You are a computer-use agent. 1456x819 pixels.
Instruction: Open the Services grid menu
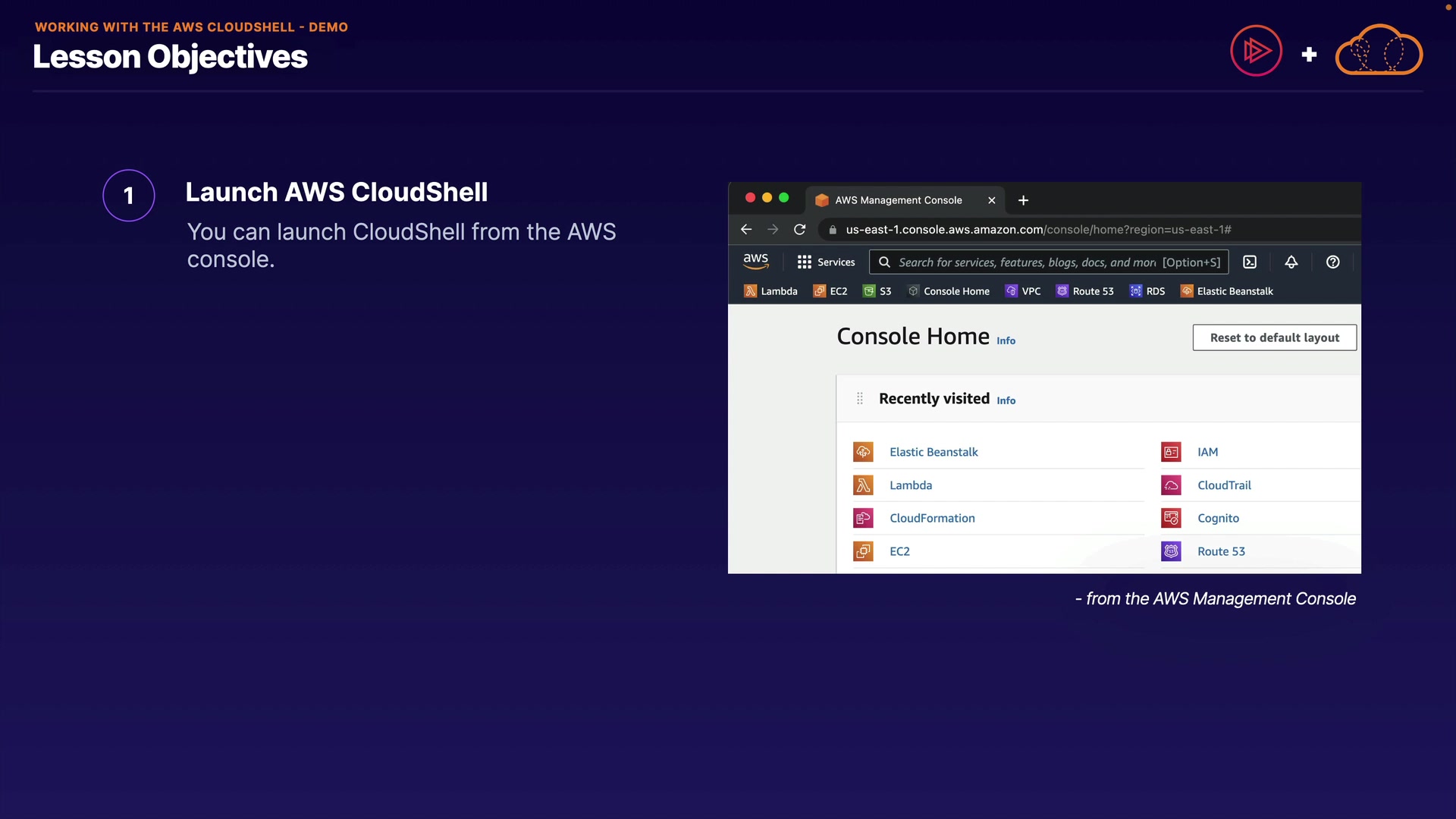[x=825, y=262]
